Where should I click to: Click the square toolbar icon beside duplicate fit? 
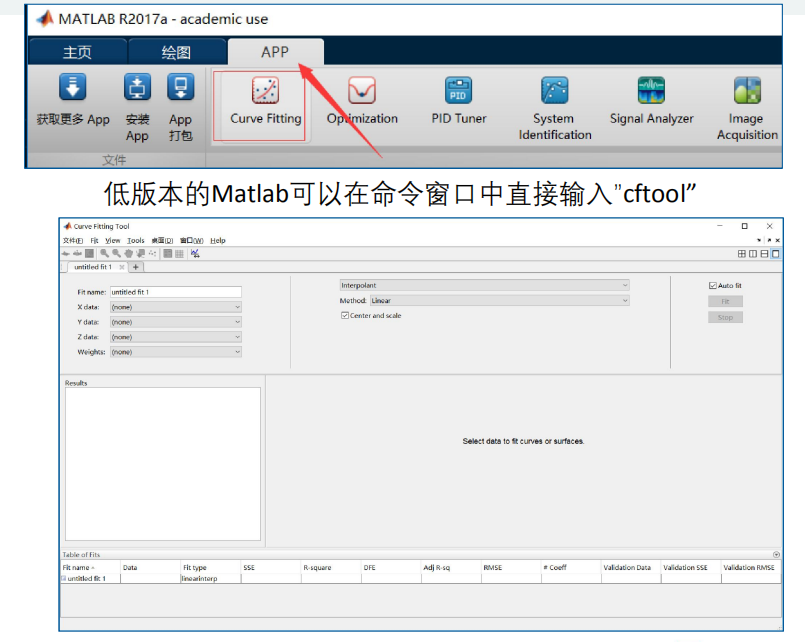pos(89,254)
